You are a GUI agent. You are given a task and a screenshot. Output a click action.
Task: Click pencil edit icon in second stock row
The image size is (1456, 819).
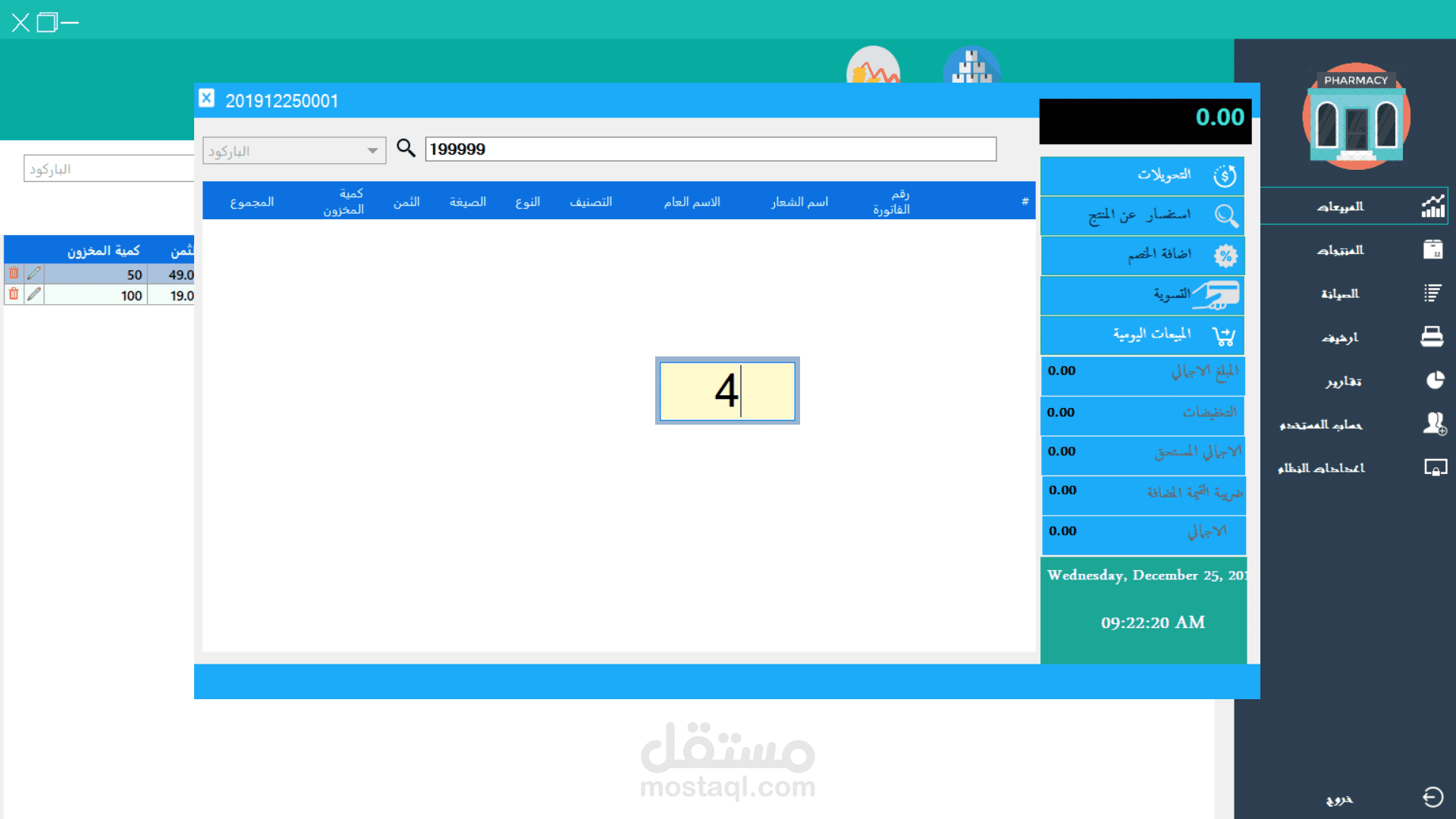click(x=34, y=294)
